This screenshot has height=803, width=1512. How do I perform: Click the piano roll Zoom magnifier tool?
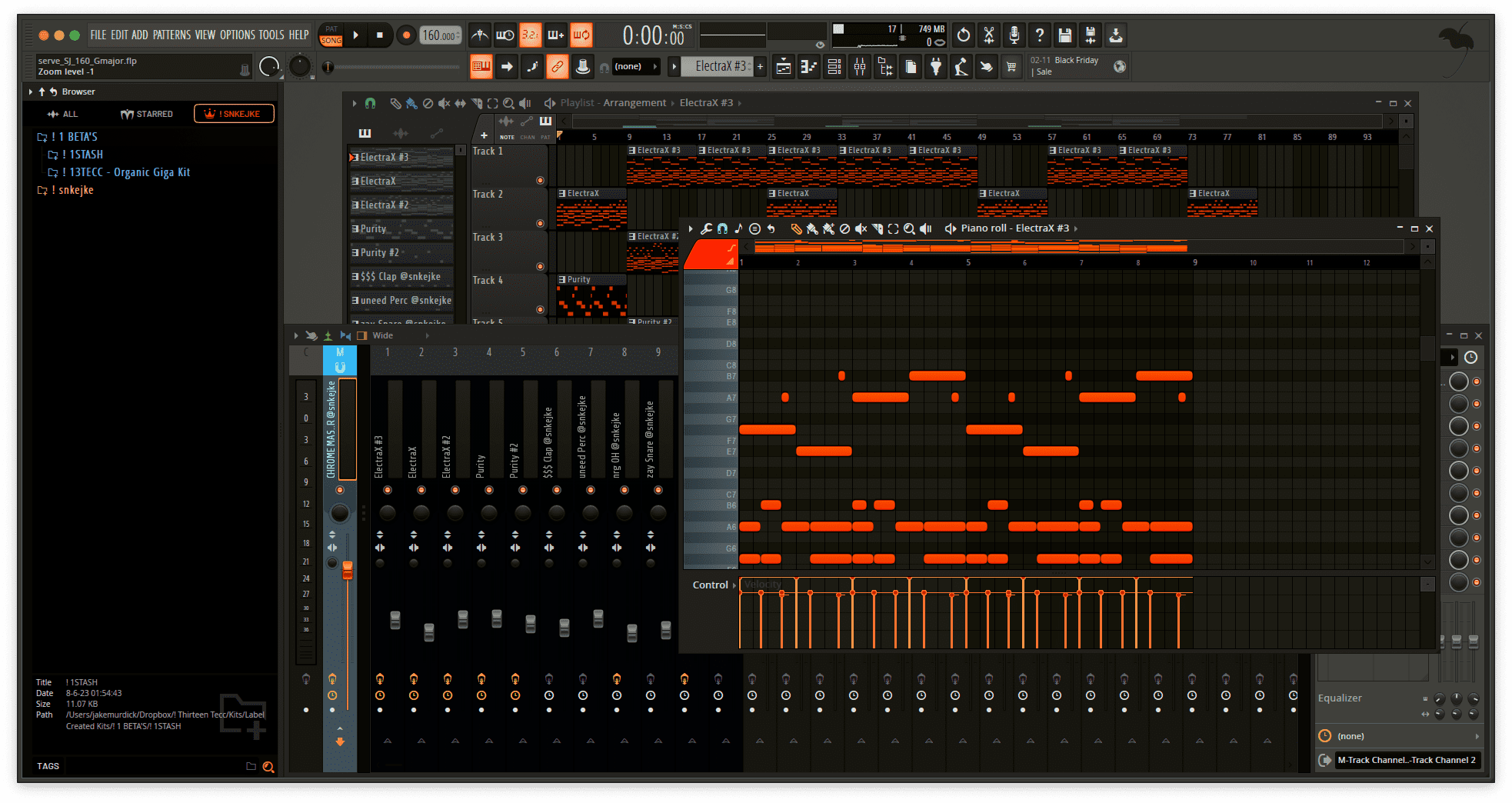[909, 228]
